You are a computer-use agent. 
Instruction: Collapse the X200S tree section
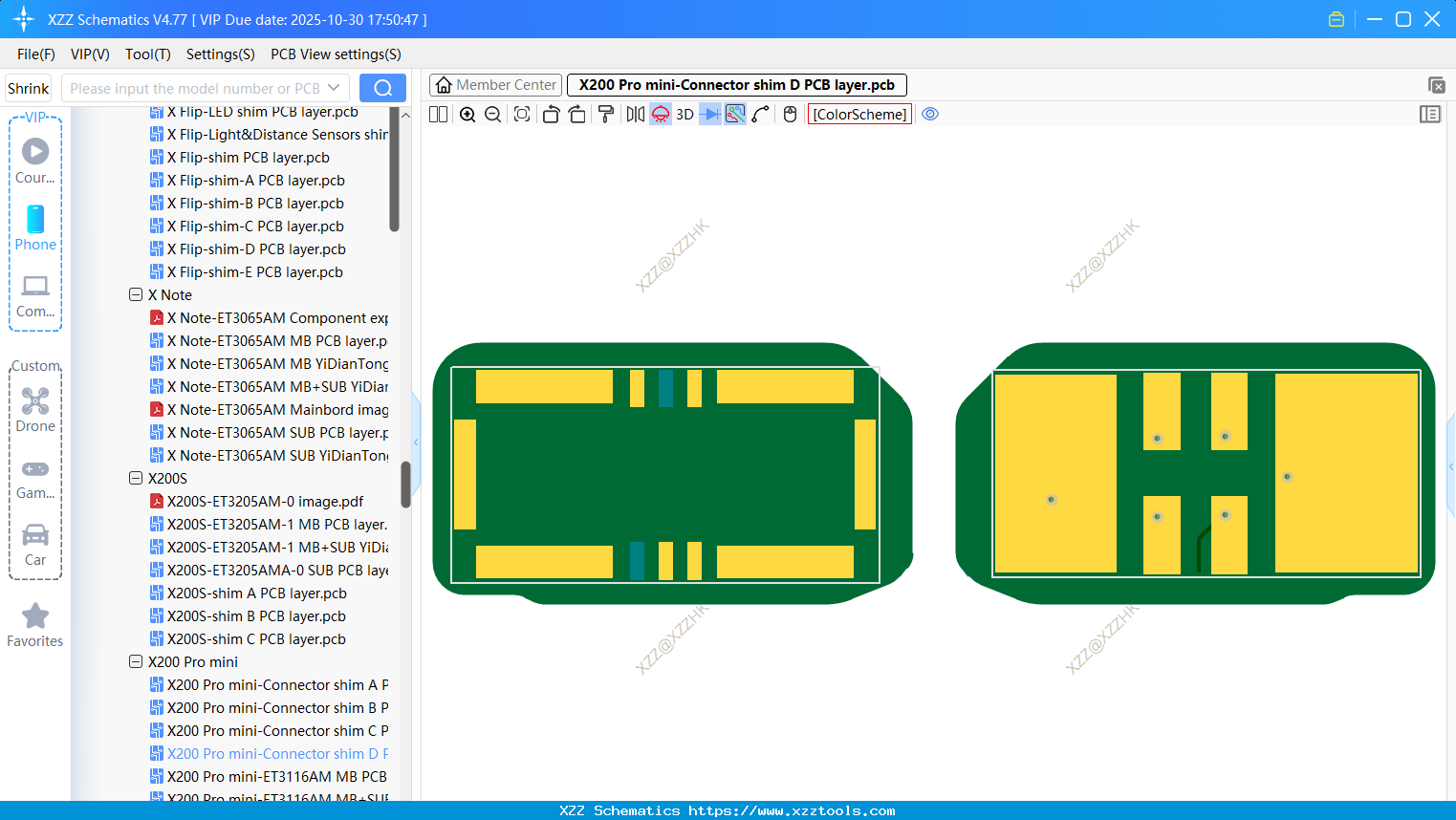coord(136,478)
